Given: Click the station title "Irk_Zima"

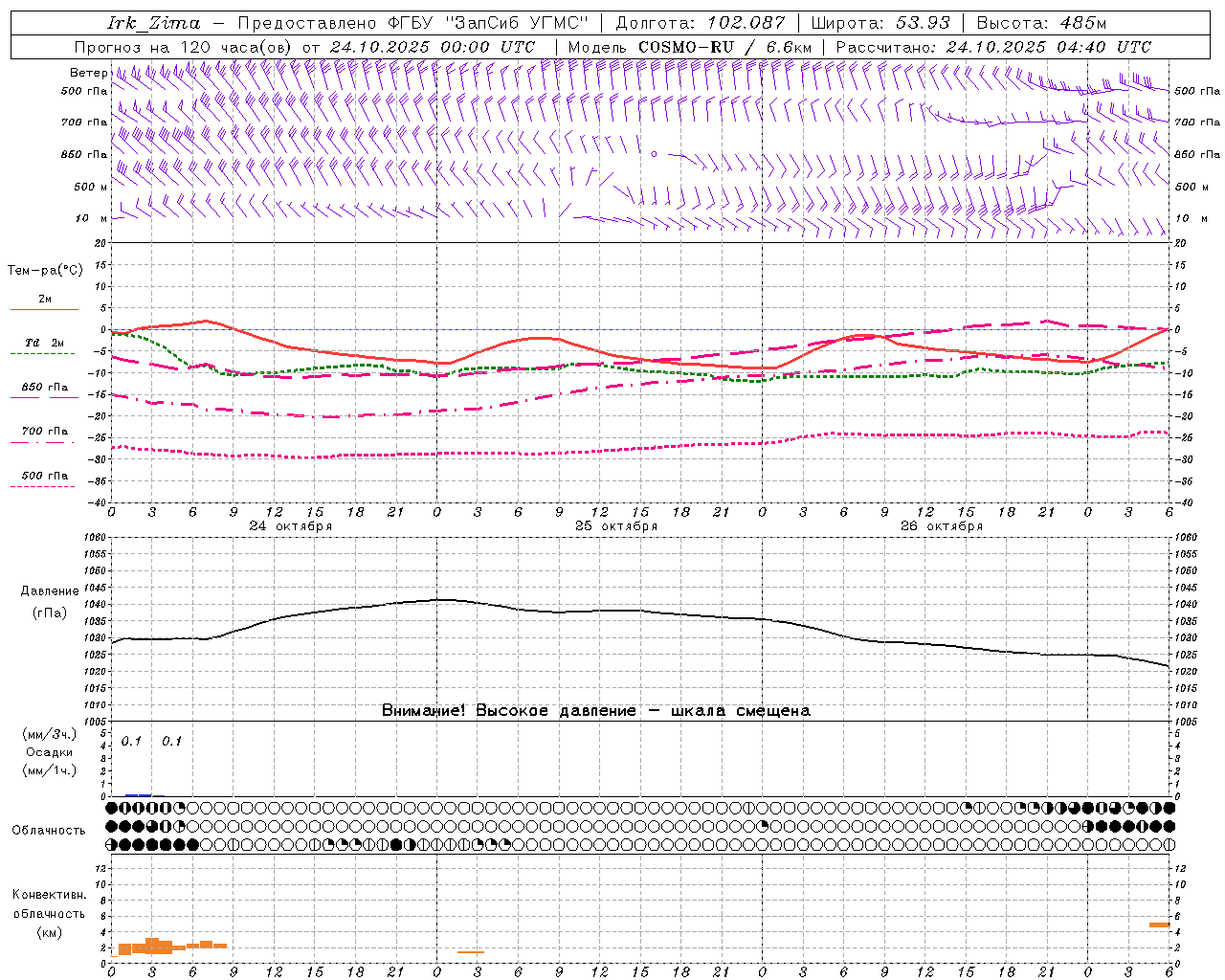Looking at the screenshot, I should click(x=153, y=23).
